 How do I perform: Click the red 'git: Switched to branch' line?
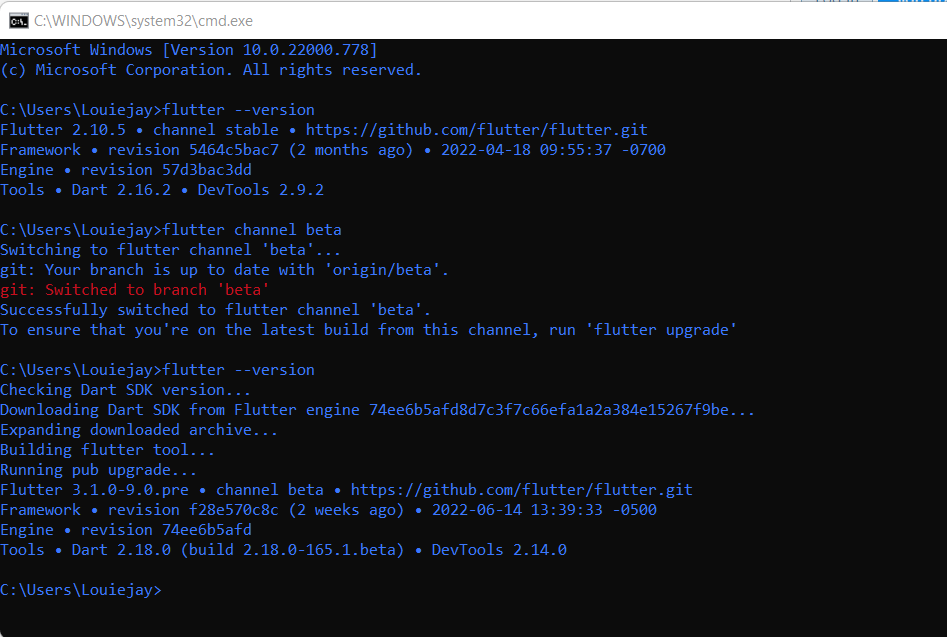tap(135, 289)
